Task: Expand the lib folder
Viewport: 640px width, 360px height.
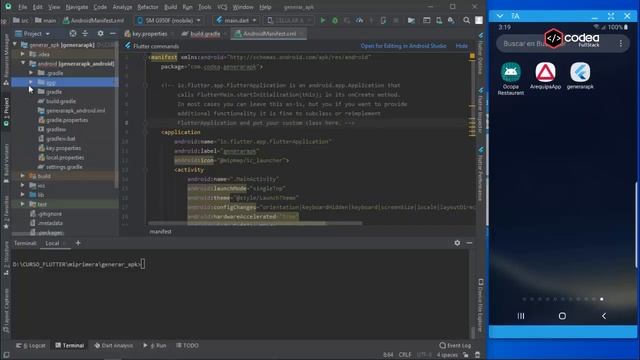Action: 23,195
